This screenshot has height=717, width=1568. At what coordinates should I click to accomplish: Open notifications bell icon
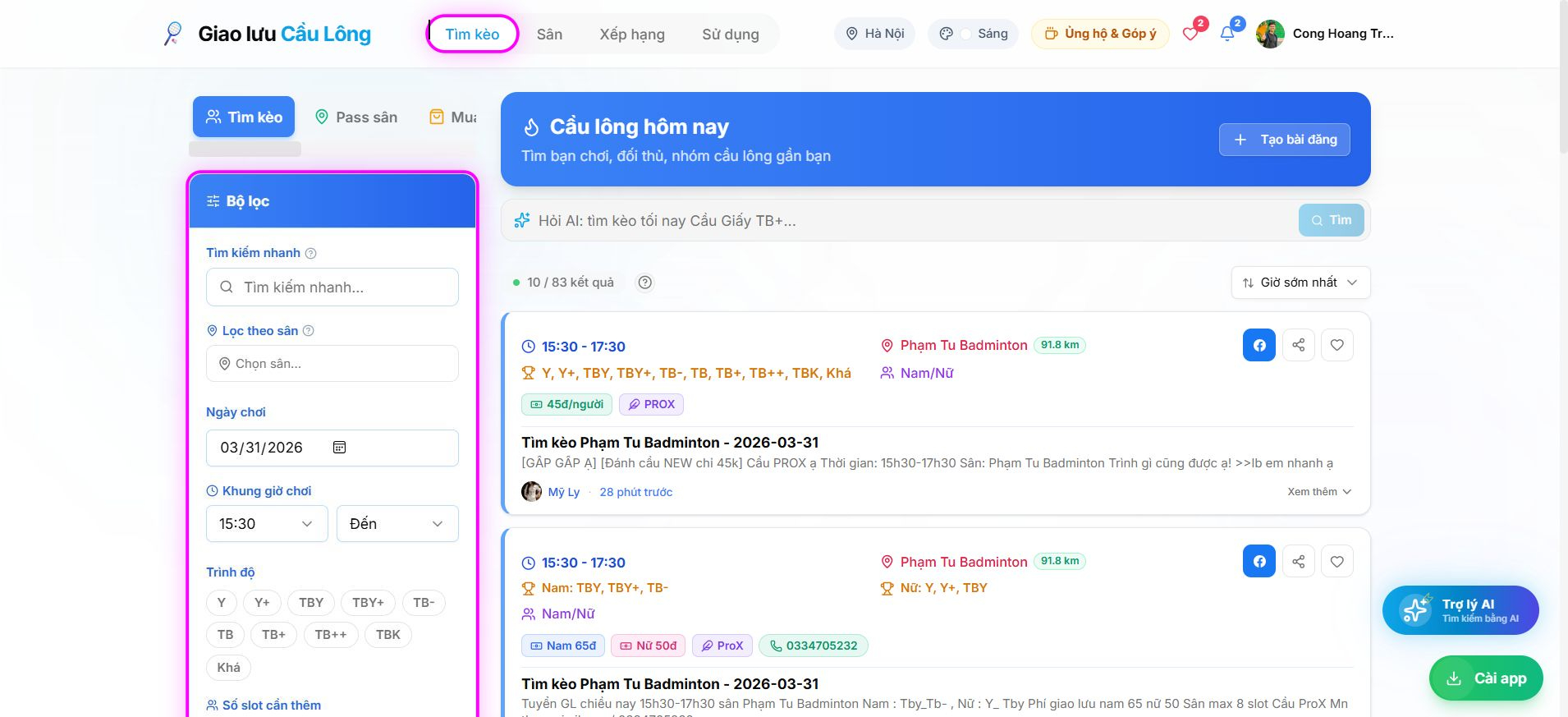[x=1227, y=34]
